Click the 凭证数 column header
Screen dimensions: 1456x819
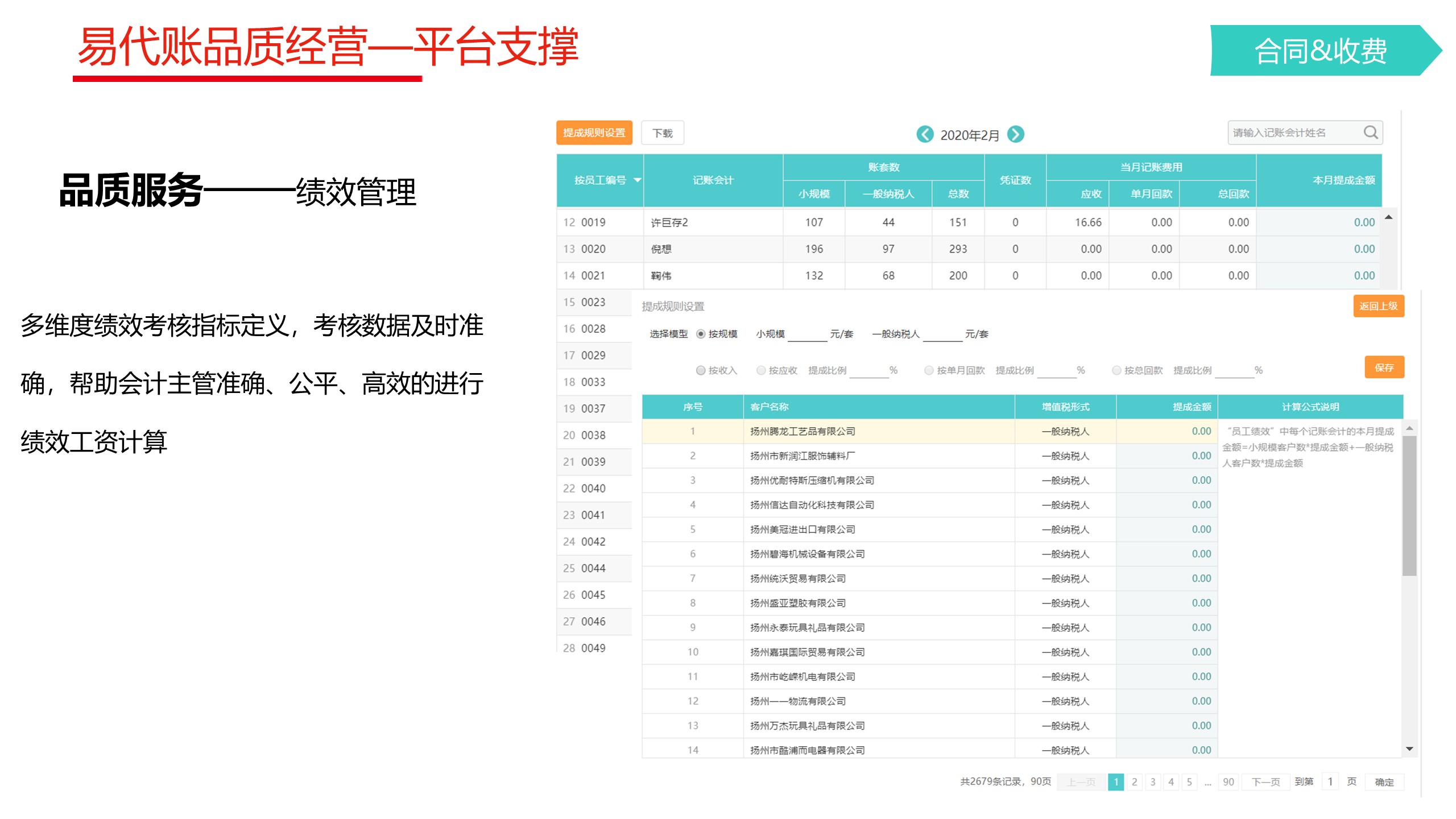1015,180
